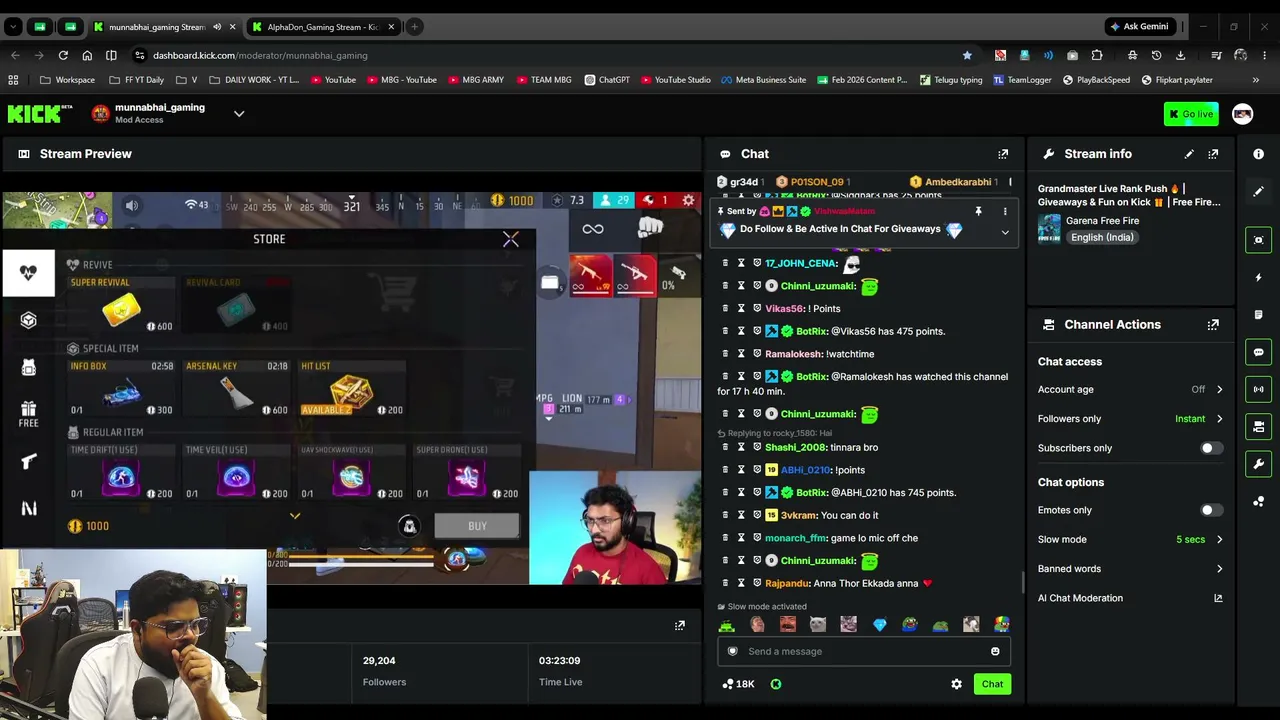Open the browser downloads icon
The image size is (1280, 720).
(1181, 55)
